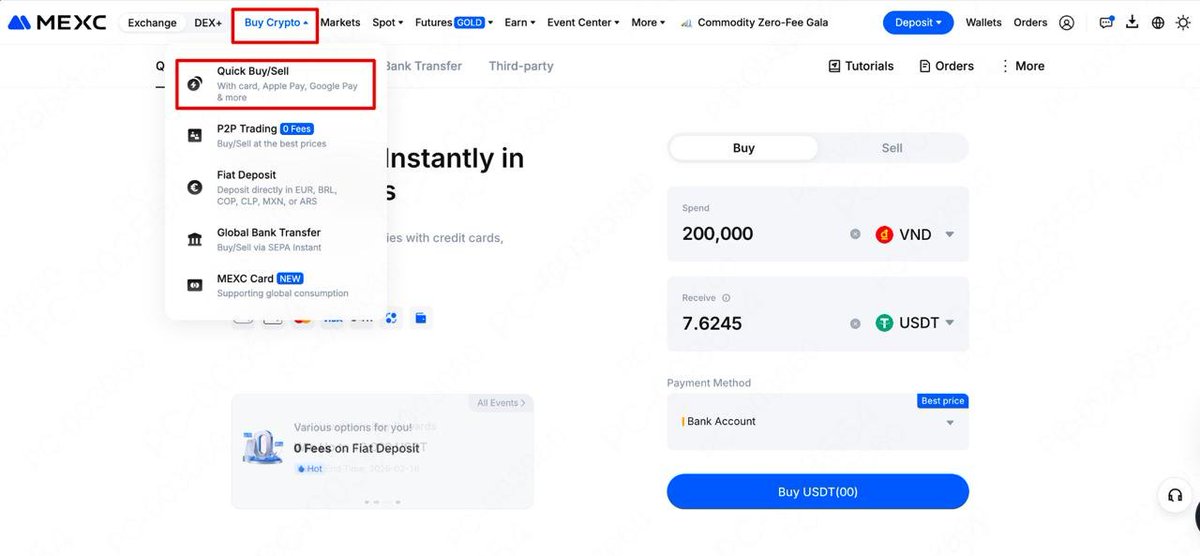Click the Quick Buy/Sell coin icon
The height and width of the screenshot is (556, 1200).
tap(195, 85)
